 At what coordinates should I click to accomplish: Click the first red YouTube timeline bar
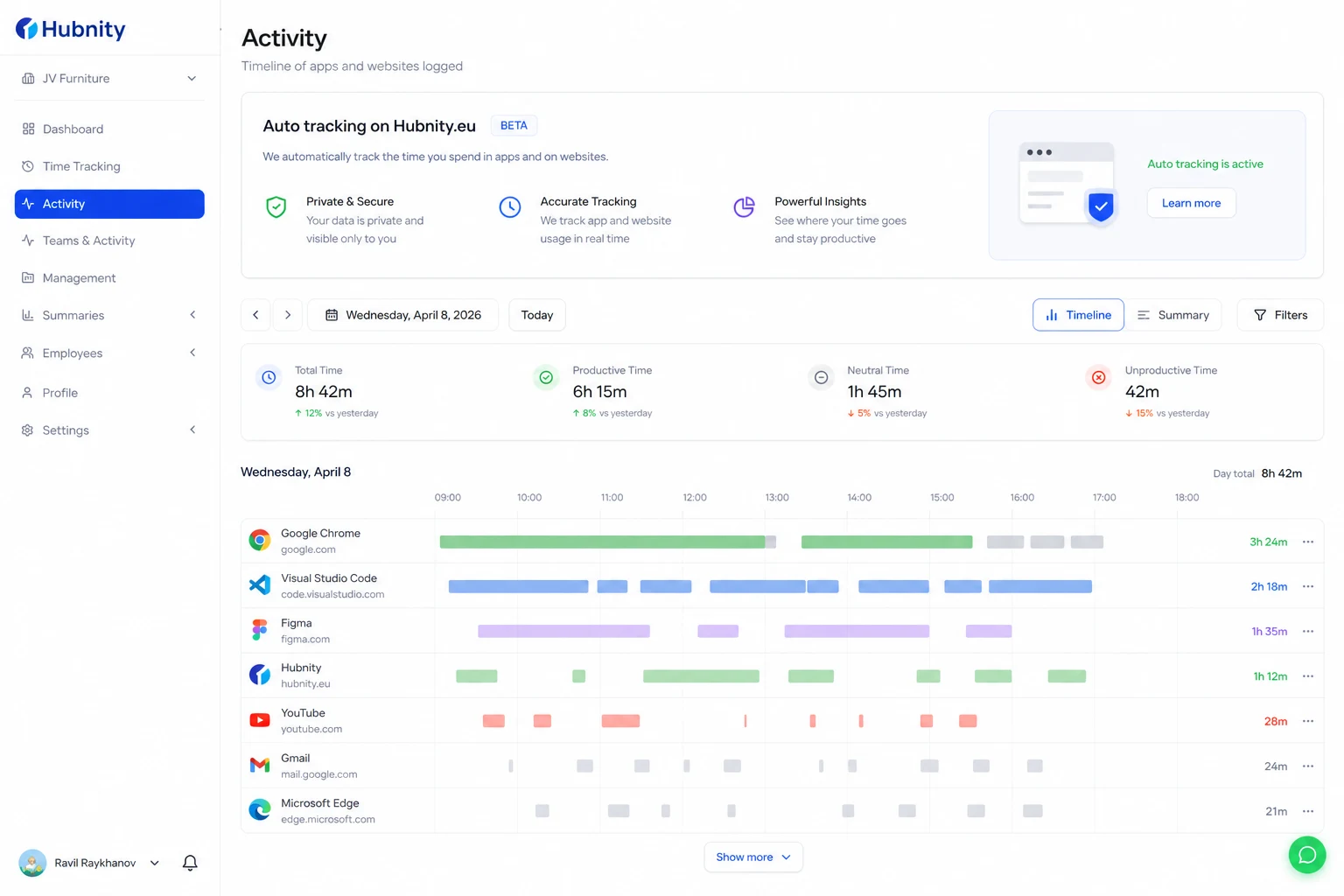(x=493, y=721)
